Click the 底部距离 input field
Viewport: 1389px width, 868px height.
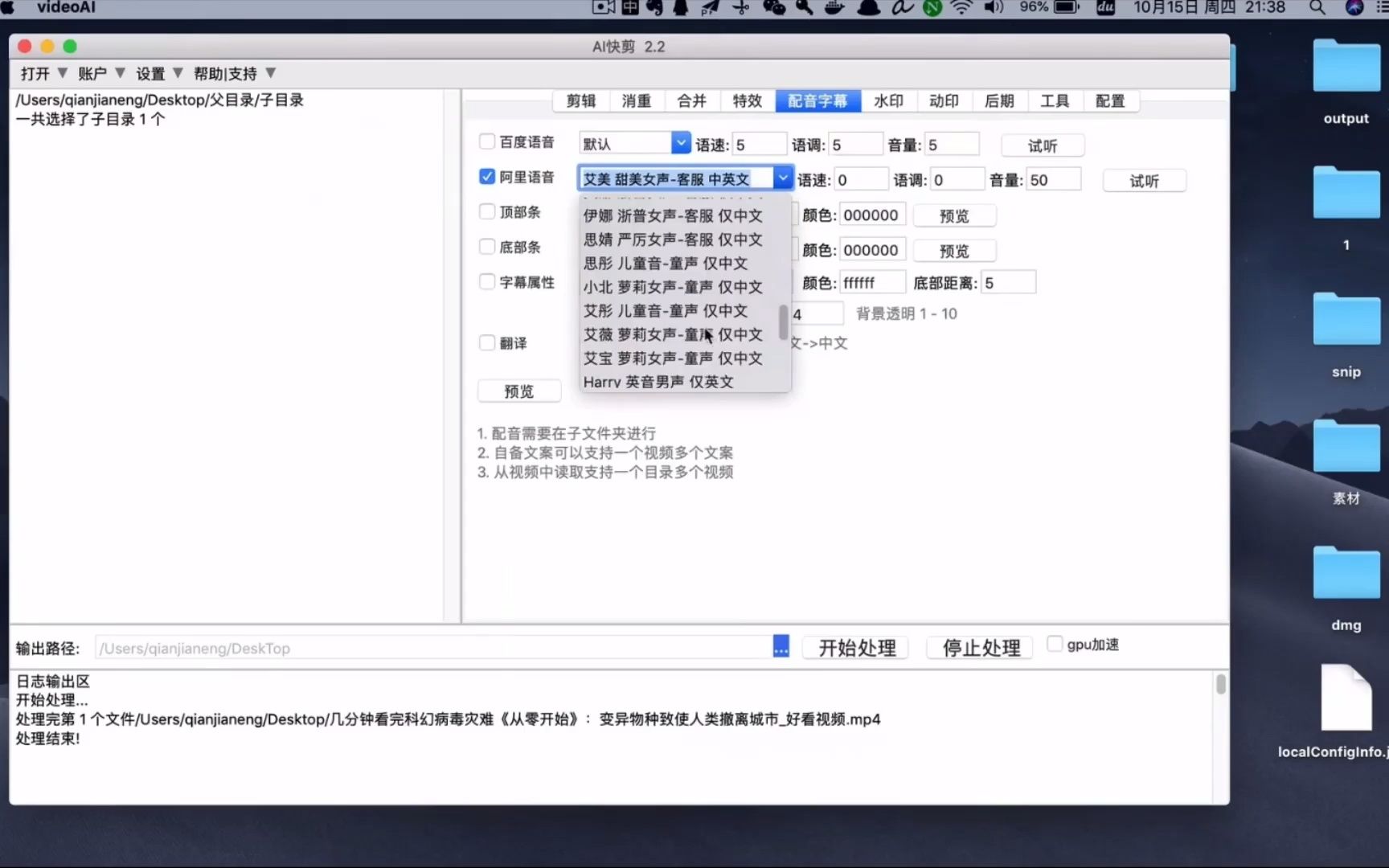1009,283
